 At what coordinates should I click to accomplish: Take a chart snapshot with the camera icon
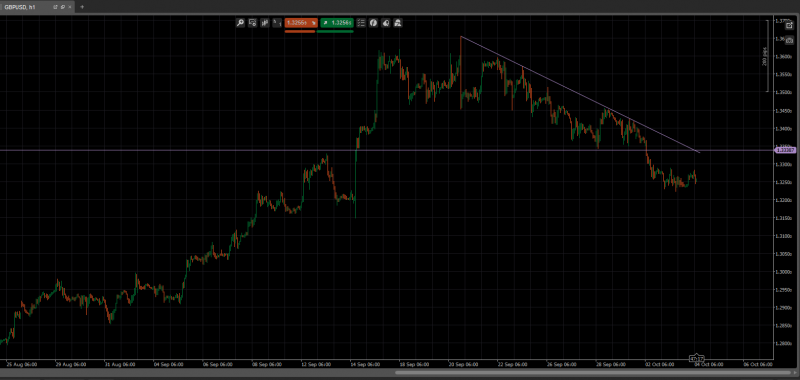789,40
